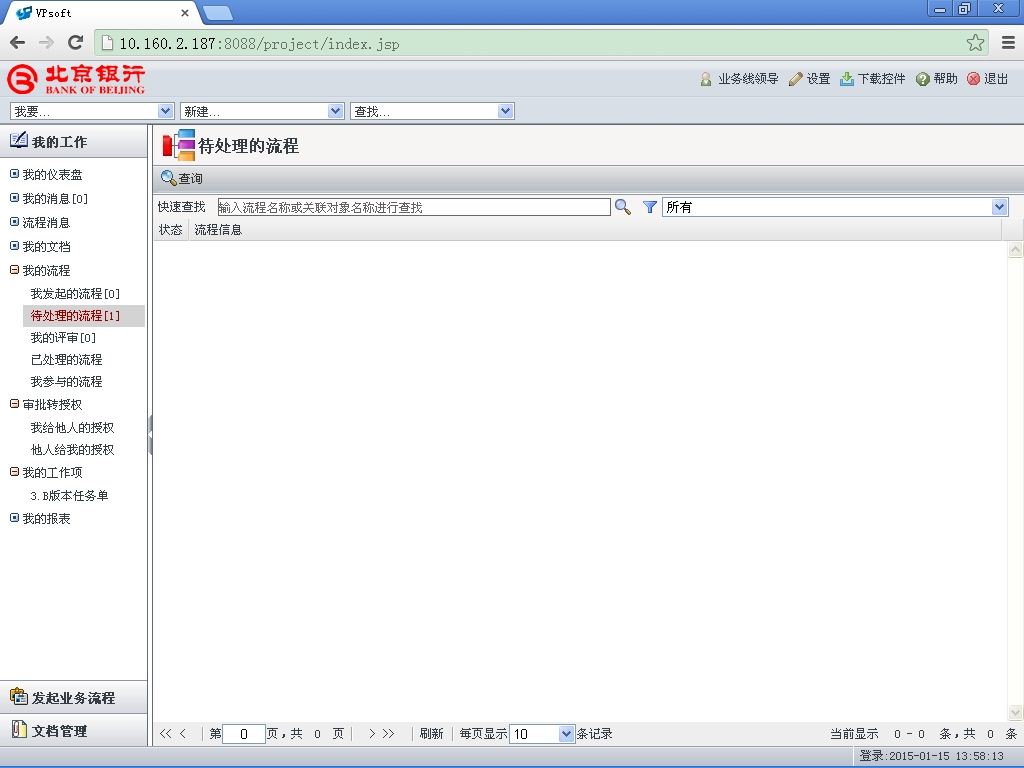Viewport: 1024px width, 768px height.
Task: Open a new browser tab
Action: tap(217, 12)
